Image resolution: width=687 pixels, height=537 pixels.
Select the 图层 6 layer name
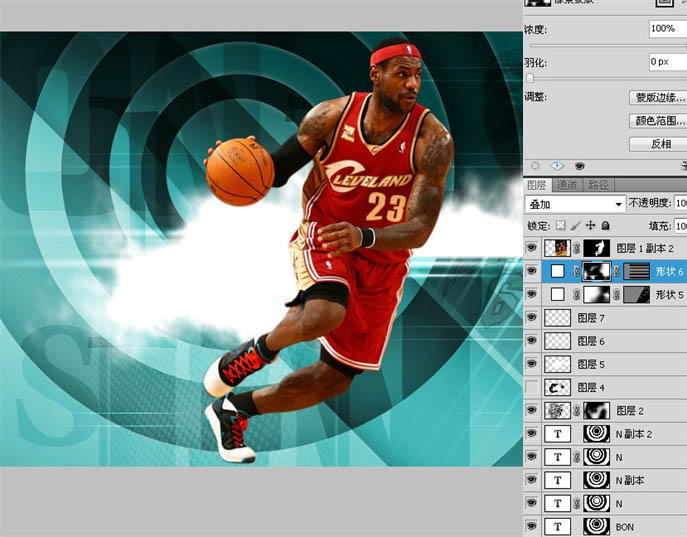[x=591, y=341]
